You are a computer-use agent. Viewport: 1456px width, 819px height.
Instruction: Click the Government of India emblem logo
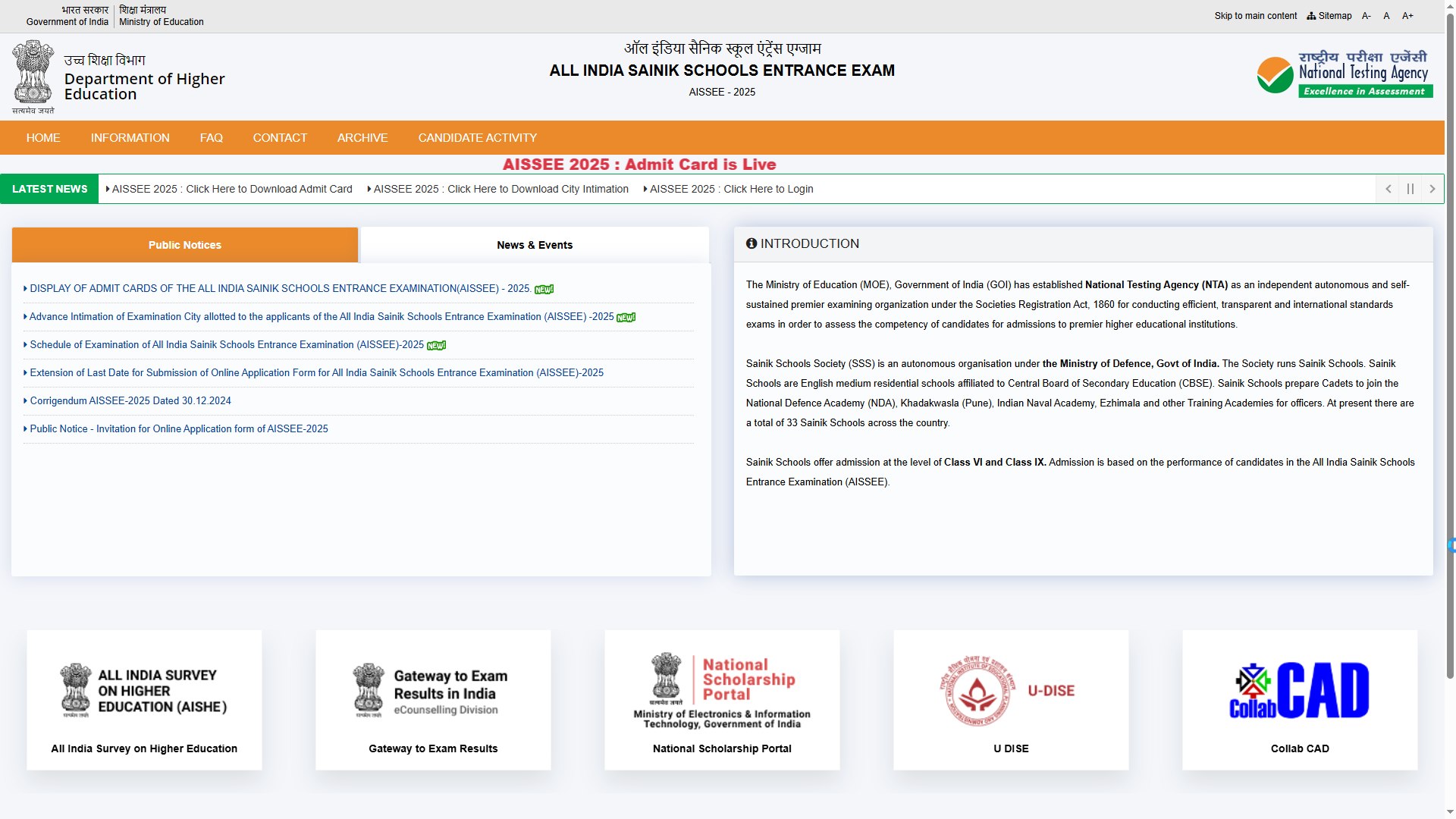point(33,77)
